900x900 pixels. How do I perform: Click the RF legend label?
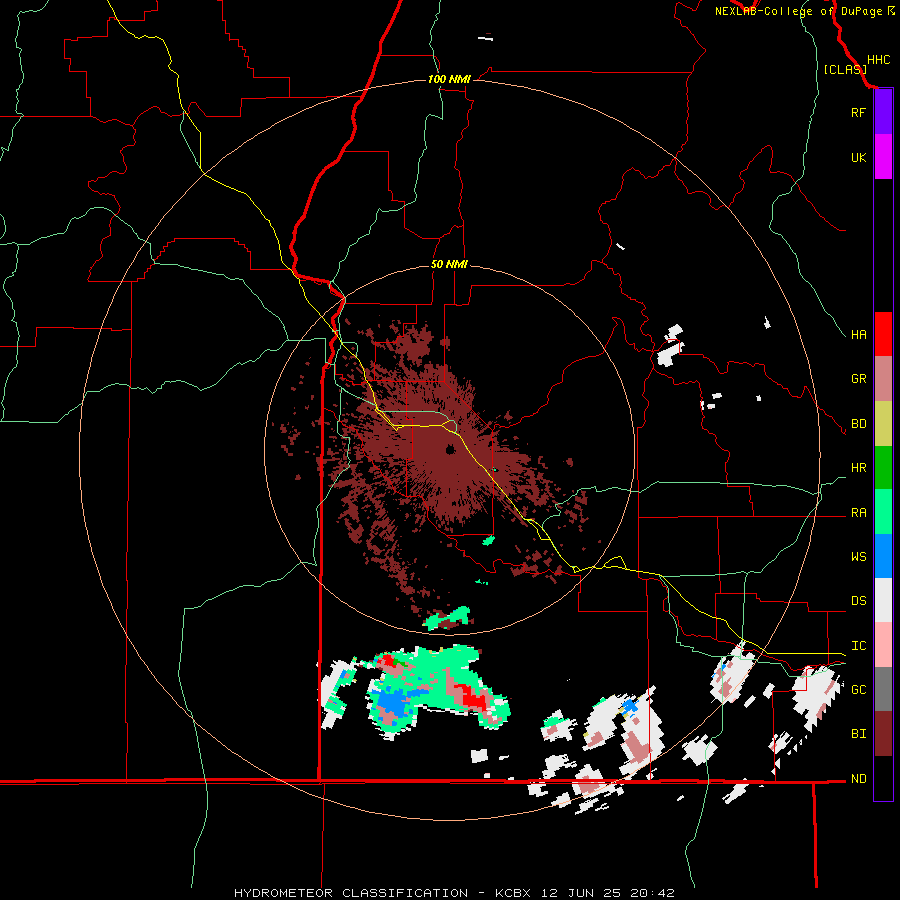(x=858, y=112)
